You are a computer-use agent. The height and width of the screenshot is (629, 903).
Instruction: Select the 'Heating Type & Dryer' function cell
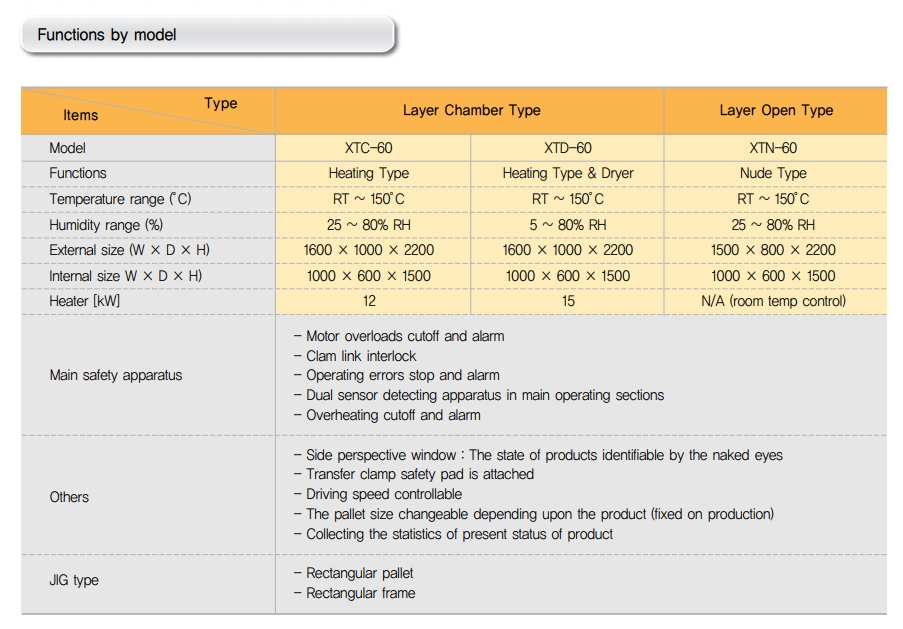567,173
